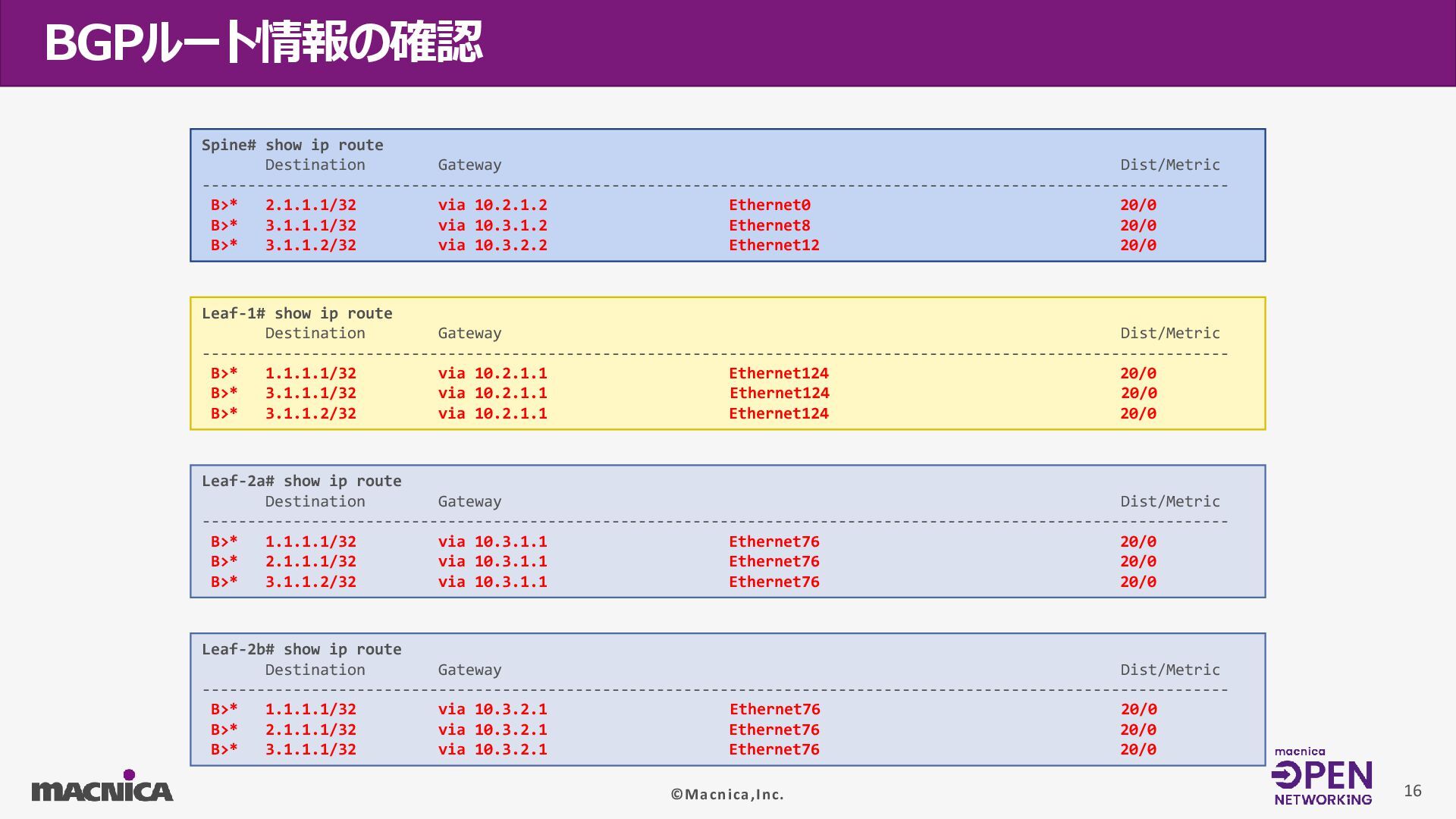Click 3.1.1.2/32 destination in Leaf-2a table
The image size is (1456, 819).
pos(310,582)
